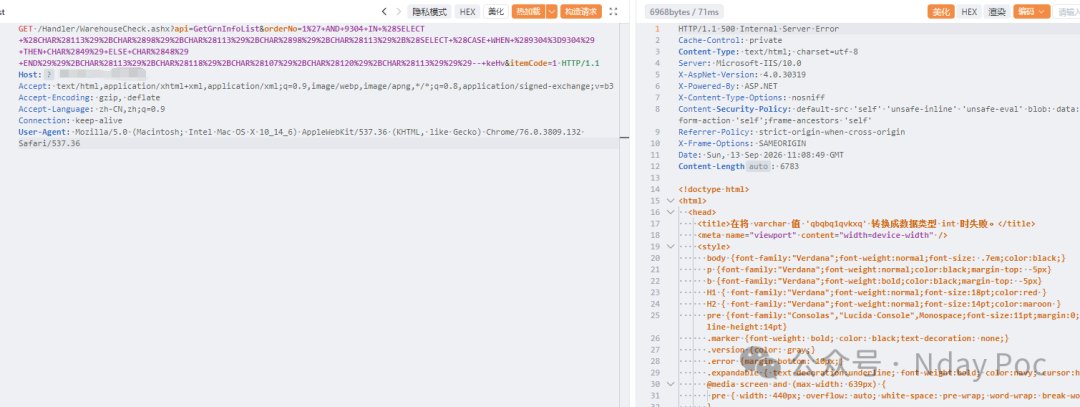Click the response search input field
1080x407 pixels.
(1066, 12)
